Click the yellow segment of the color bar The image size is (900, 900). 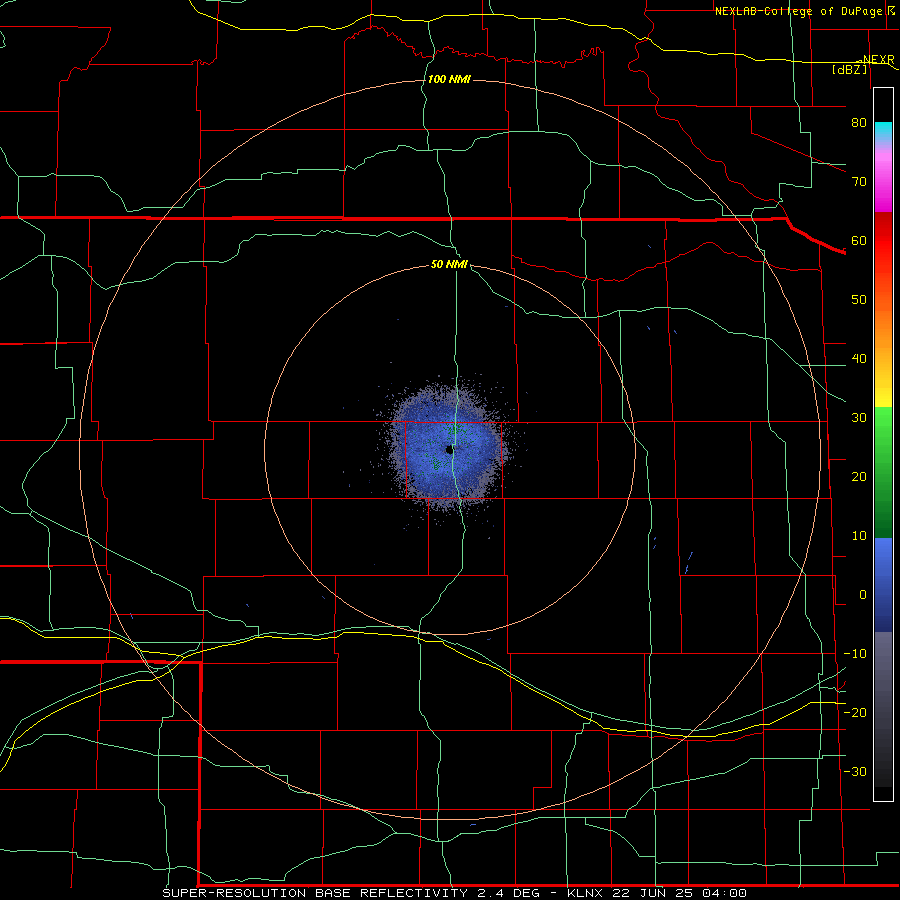pyautogui.click(x=883, y=396)
